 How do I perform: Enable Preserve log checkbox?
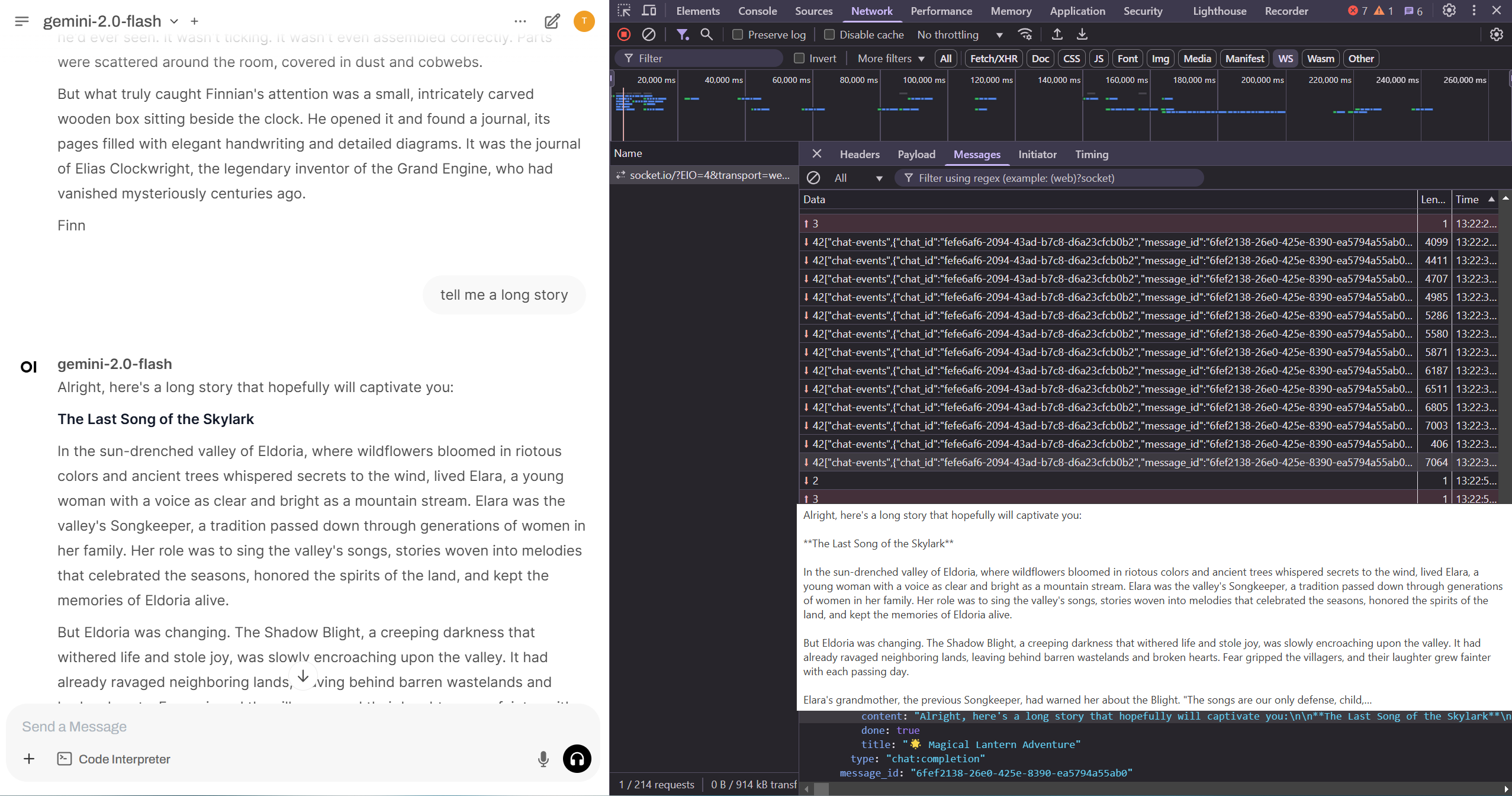(x=738, y=34)
